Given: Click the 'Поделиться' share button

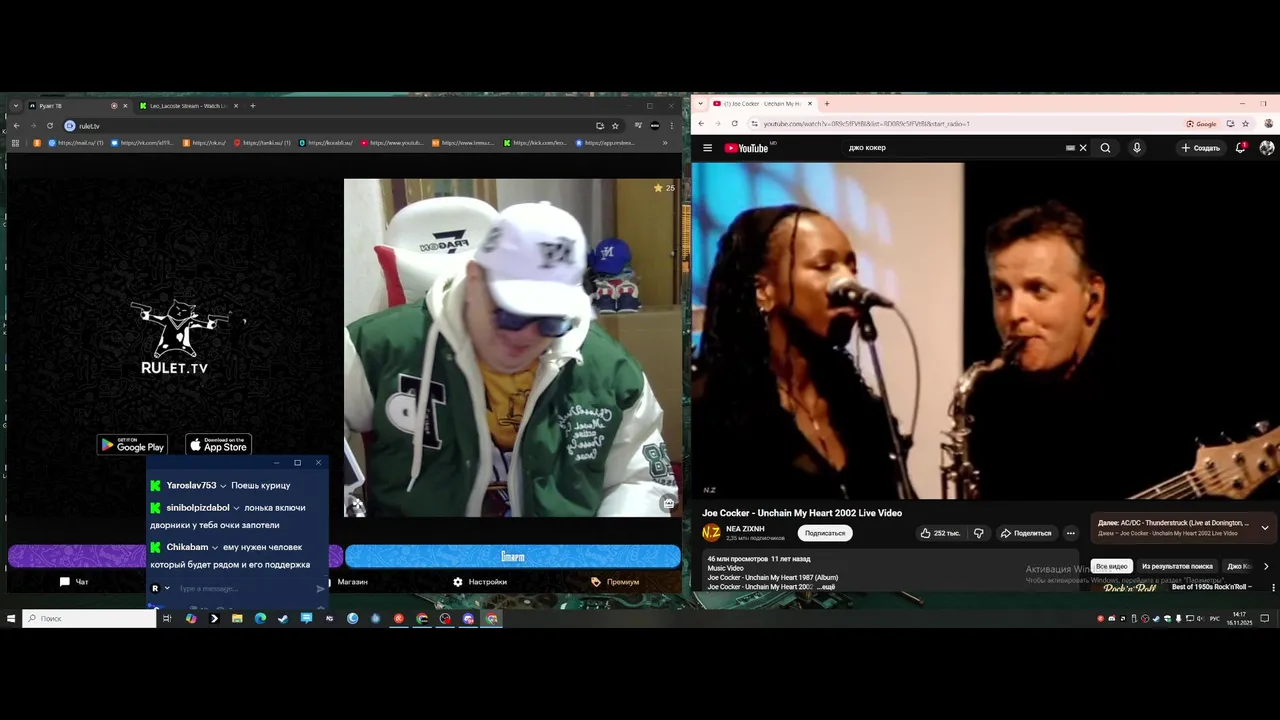Looking at the screenshot, I should tap(1026, 533).
